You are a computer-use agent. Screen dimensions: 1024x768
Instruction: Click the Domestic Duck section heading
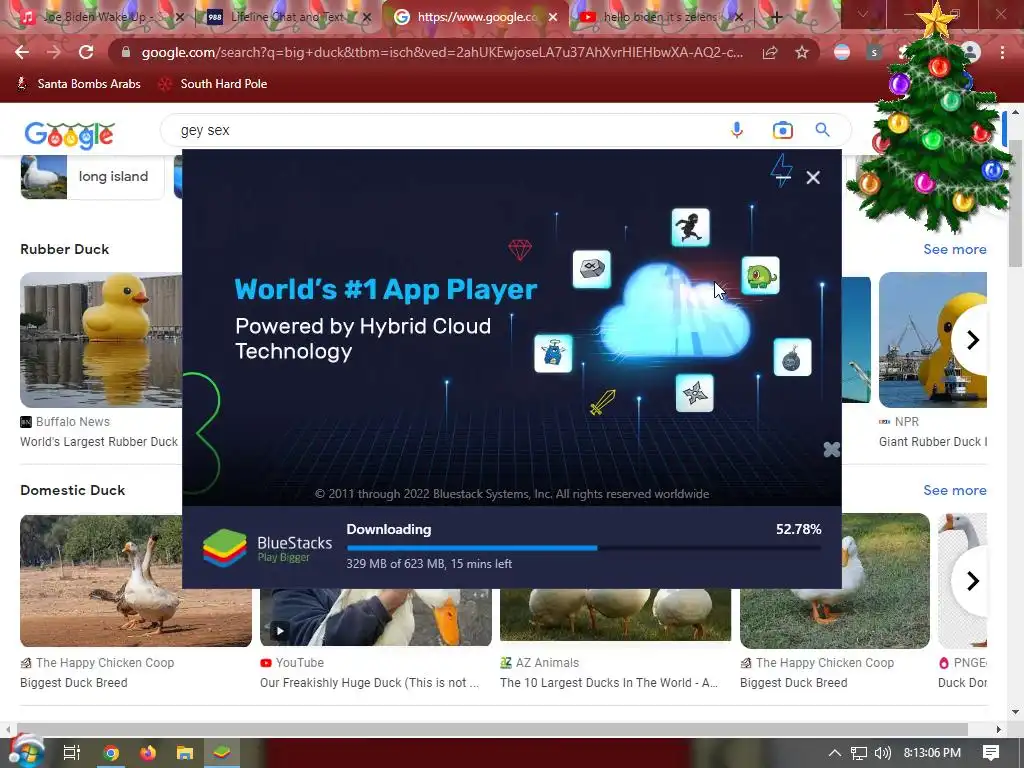72,490
